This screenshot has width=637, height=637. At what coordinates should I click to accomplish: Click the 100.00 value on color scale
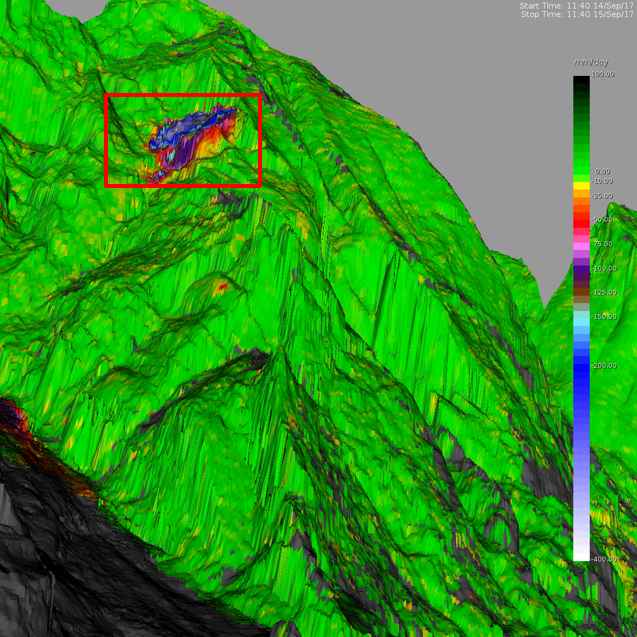(x=603, y=74)
